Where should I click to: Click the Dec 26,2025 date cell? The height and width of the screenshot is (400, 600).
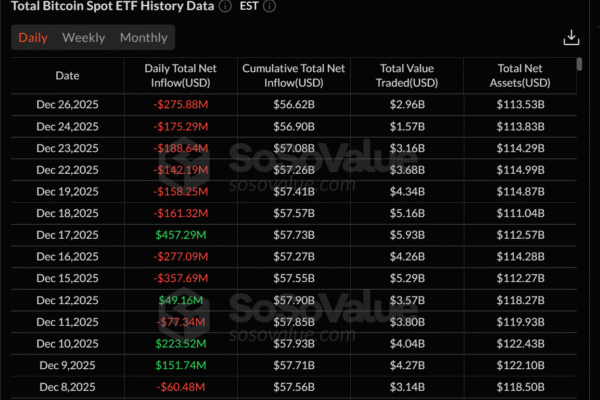point(67,104)
